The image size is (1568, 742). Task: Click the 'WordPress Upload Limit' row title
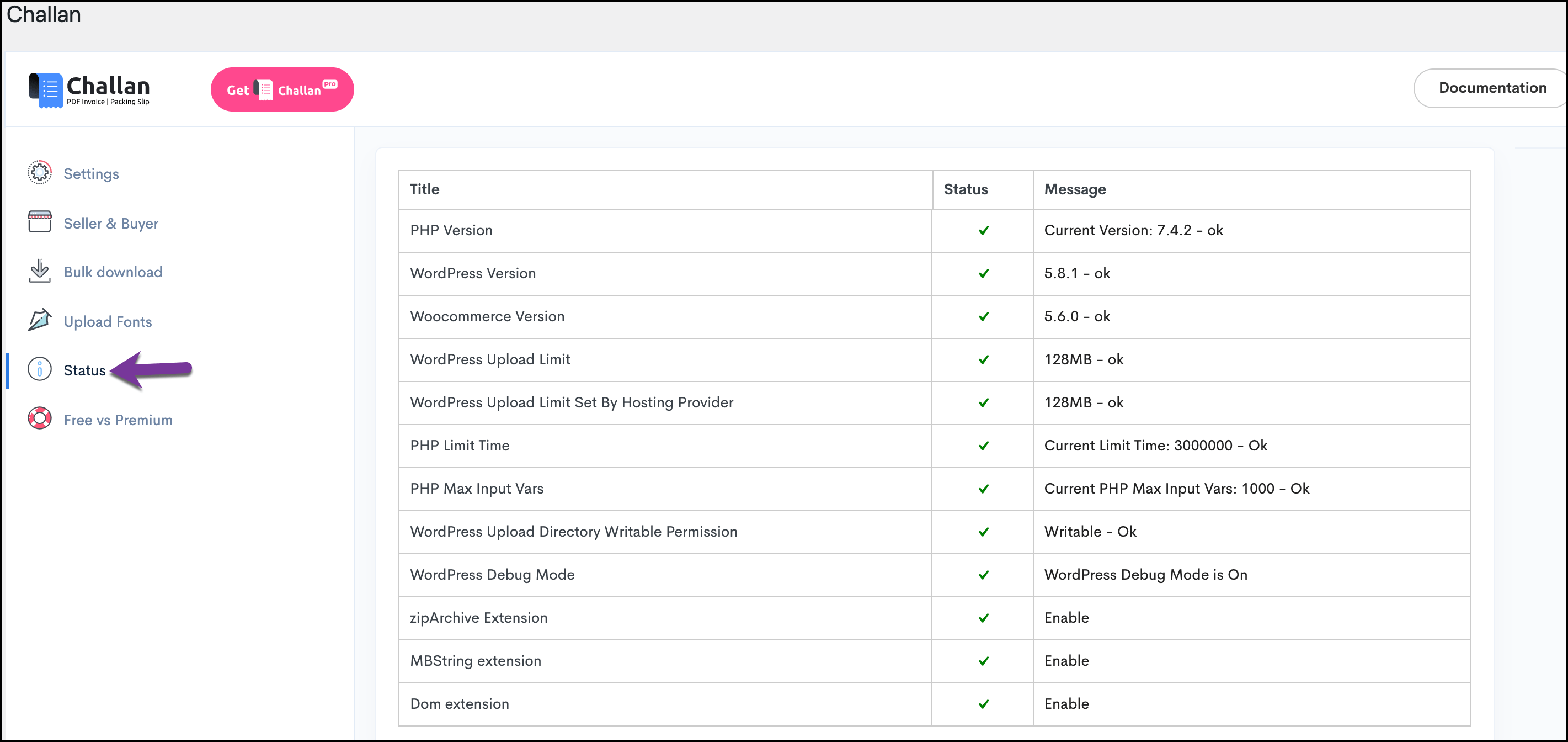click(490, 359)
